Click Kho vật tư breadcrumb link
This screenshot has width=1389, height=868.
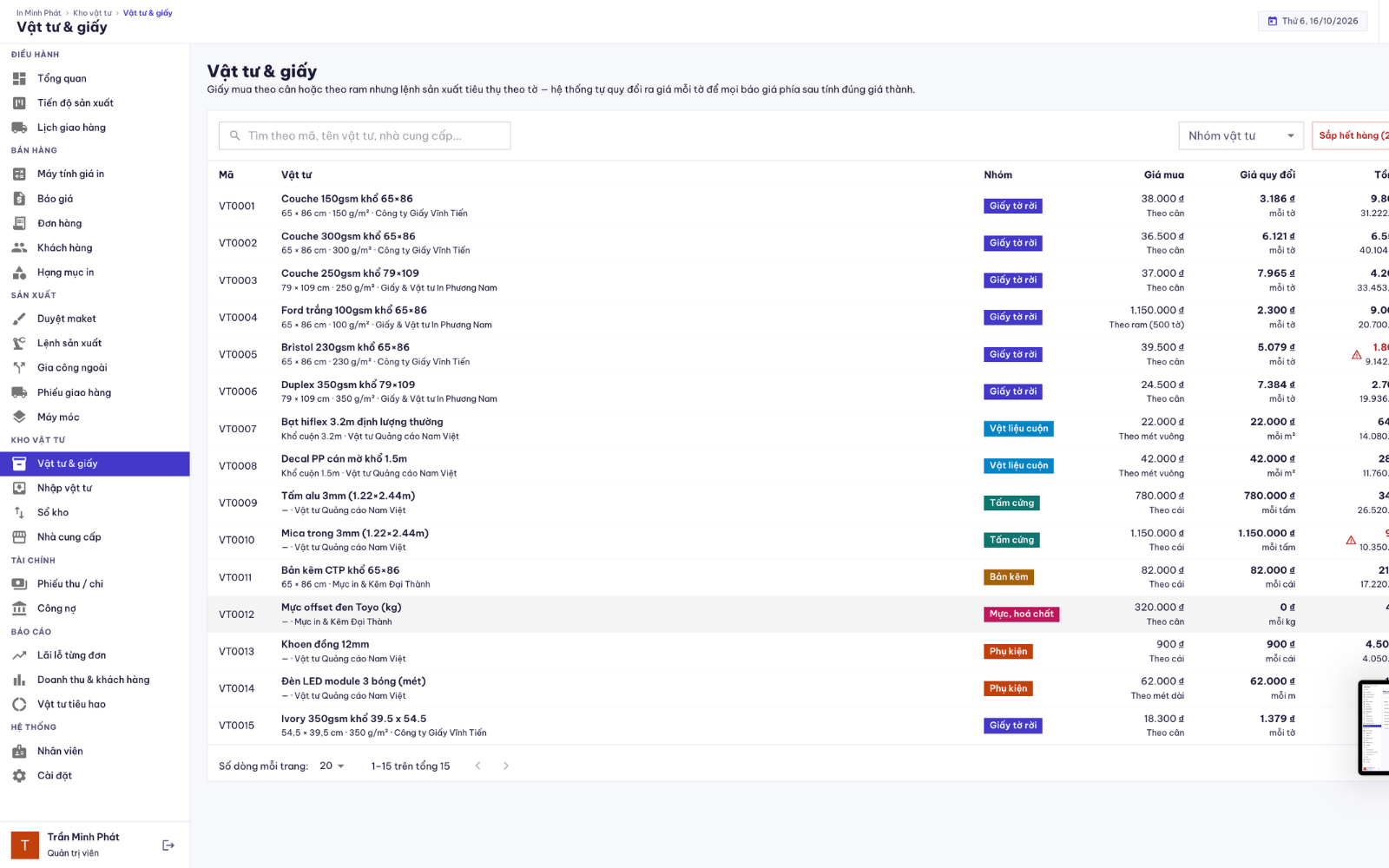tap(92, 13)
